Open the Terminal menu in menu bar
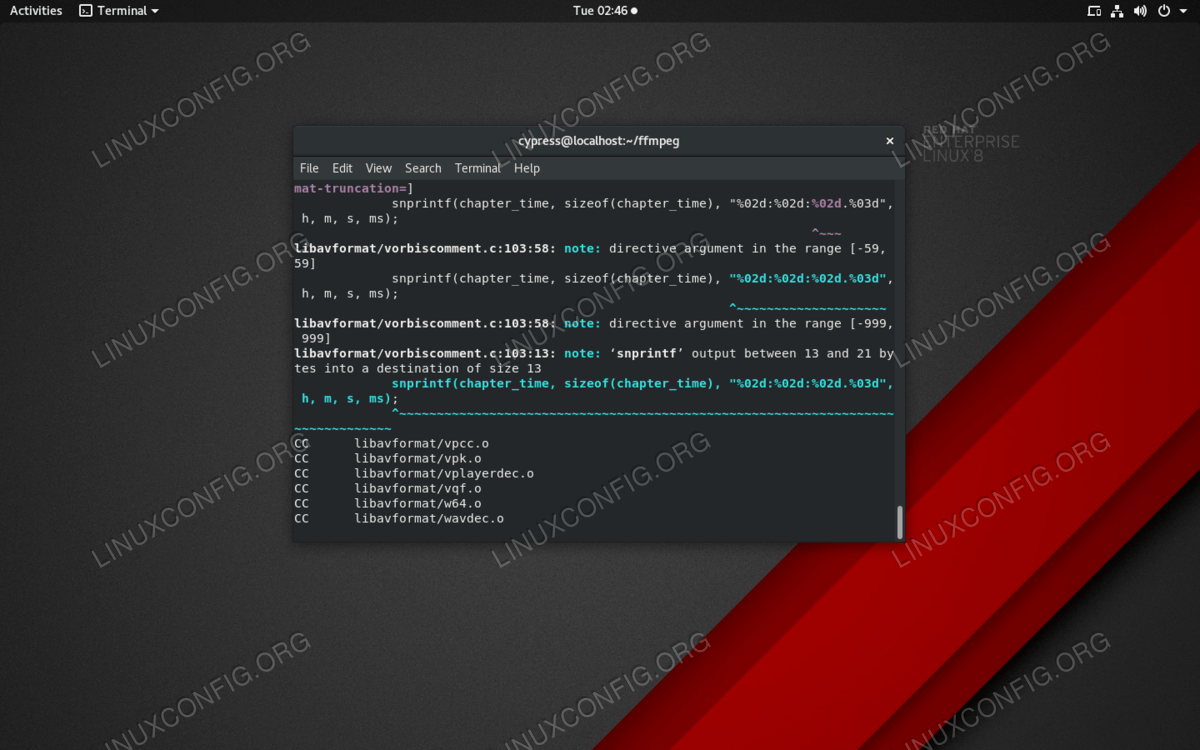The image size is (1200, 750). coord(477,168)
